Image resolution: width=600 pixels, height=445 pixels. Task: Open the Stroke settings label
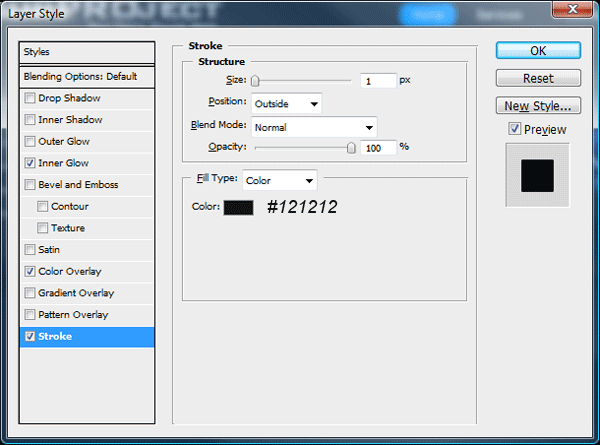pos(55,337)
